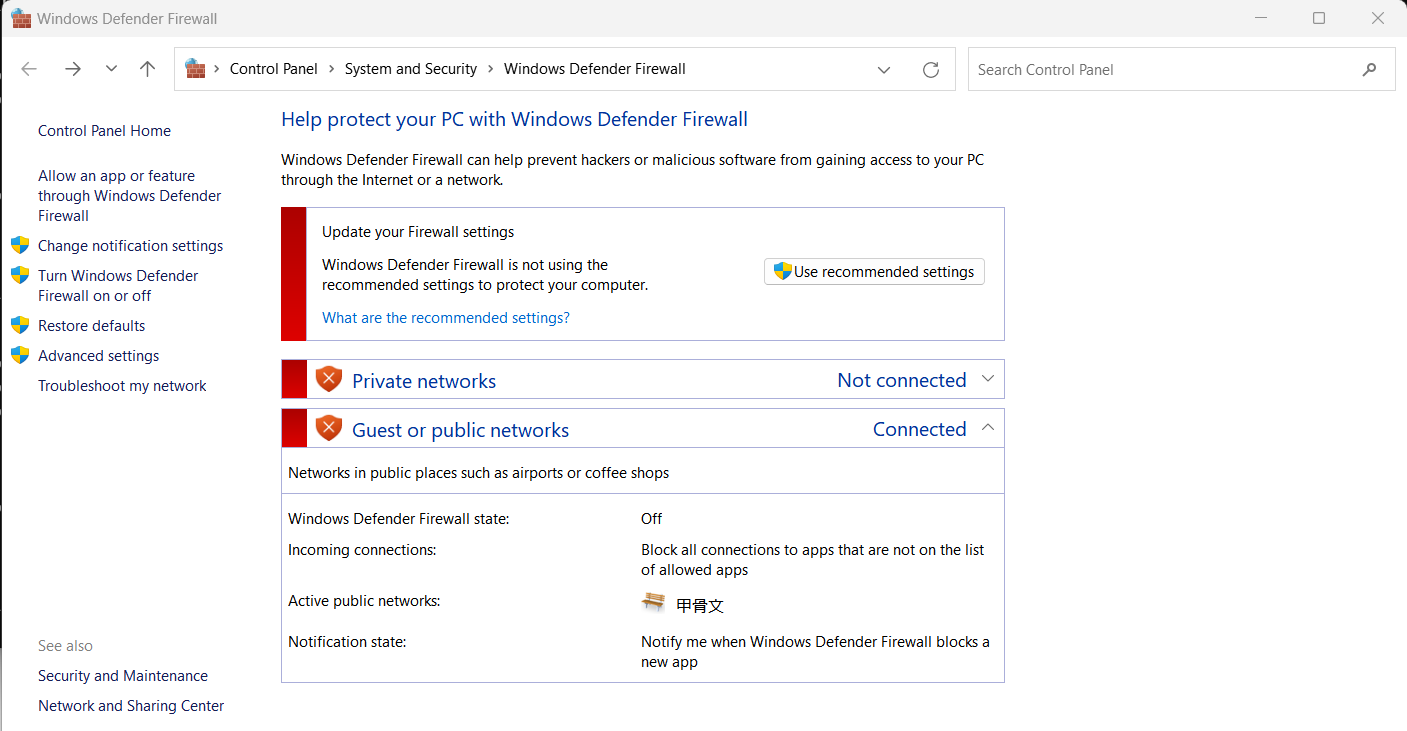Click the Connected status text

point(920,429)
